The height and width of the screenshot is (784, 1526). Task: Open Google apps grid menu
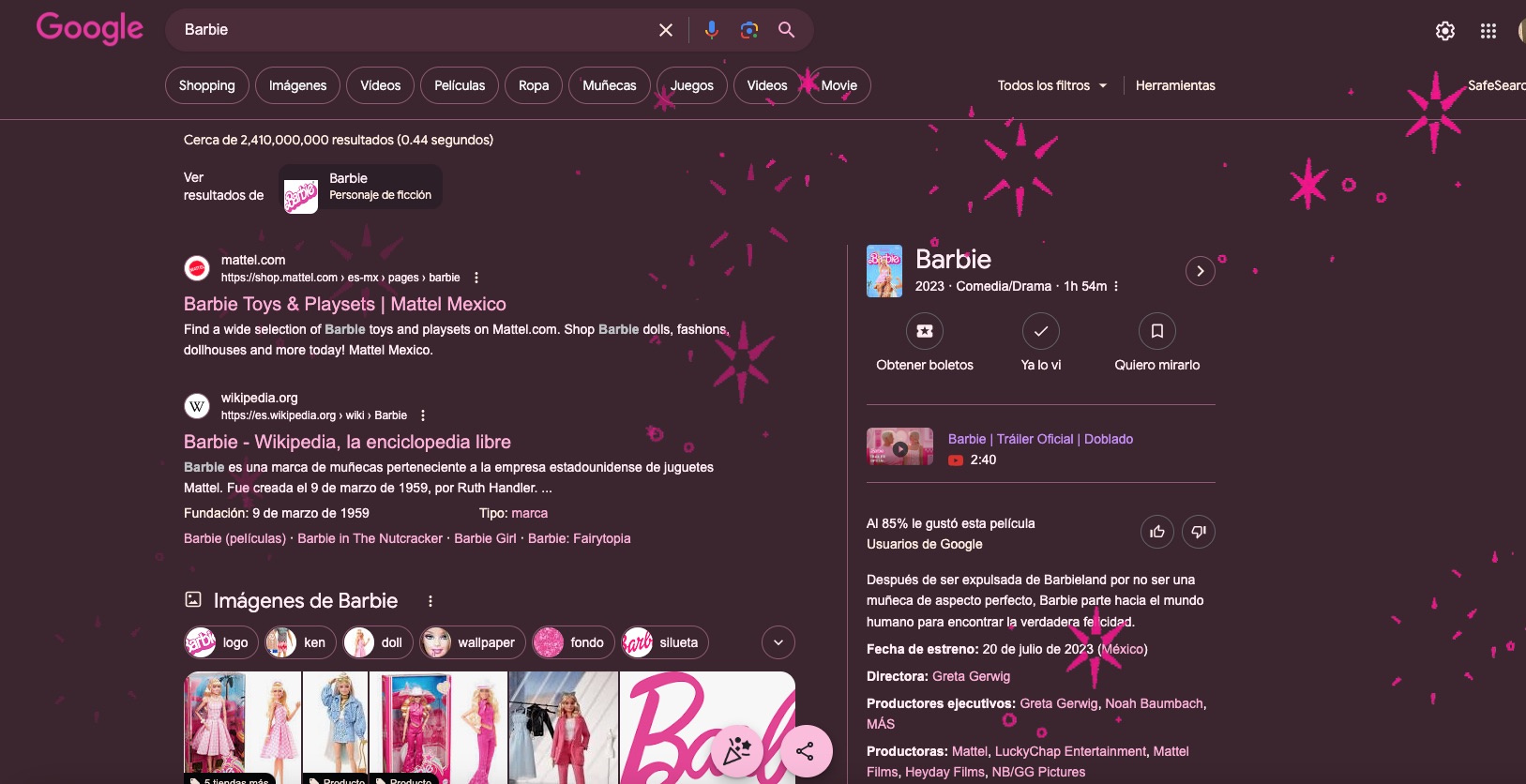coord(1488,31)
